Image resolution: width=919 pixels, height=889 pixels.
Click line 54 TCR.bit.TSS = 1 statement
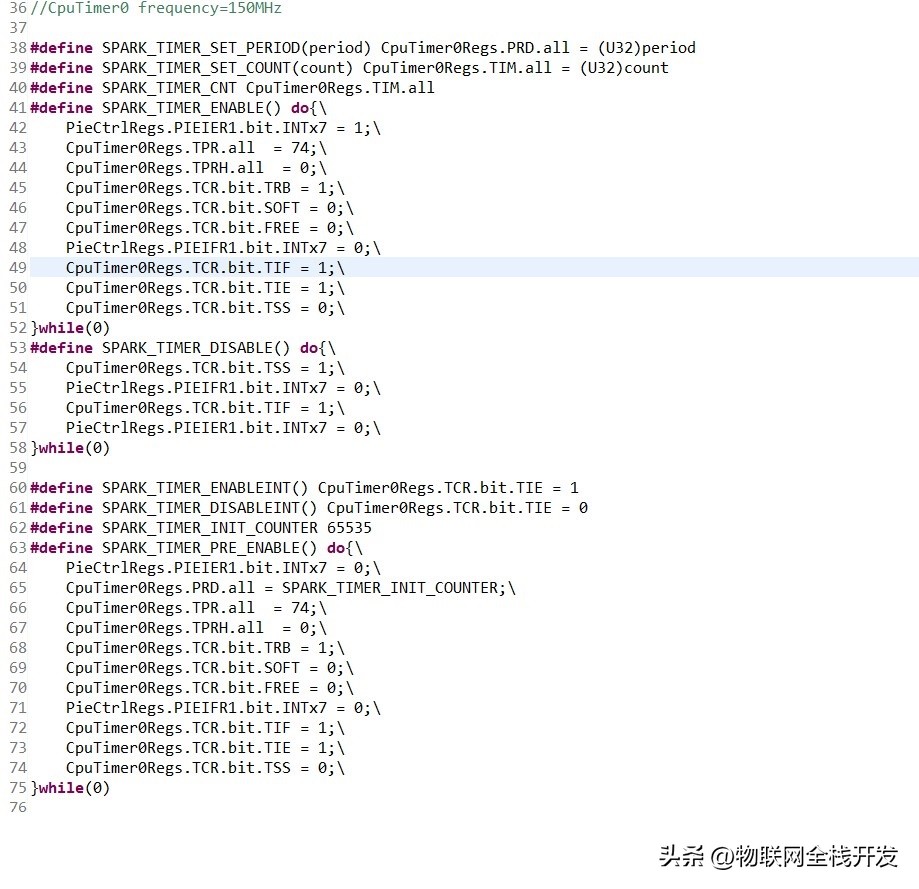point(205,368)
